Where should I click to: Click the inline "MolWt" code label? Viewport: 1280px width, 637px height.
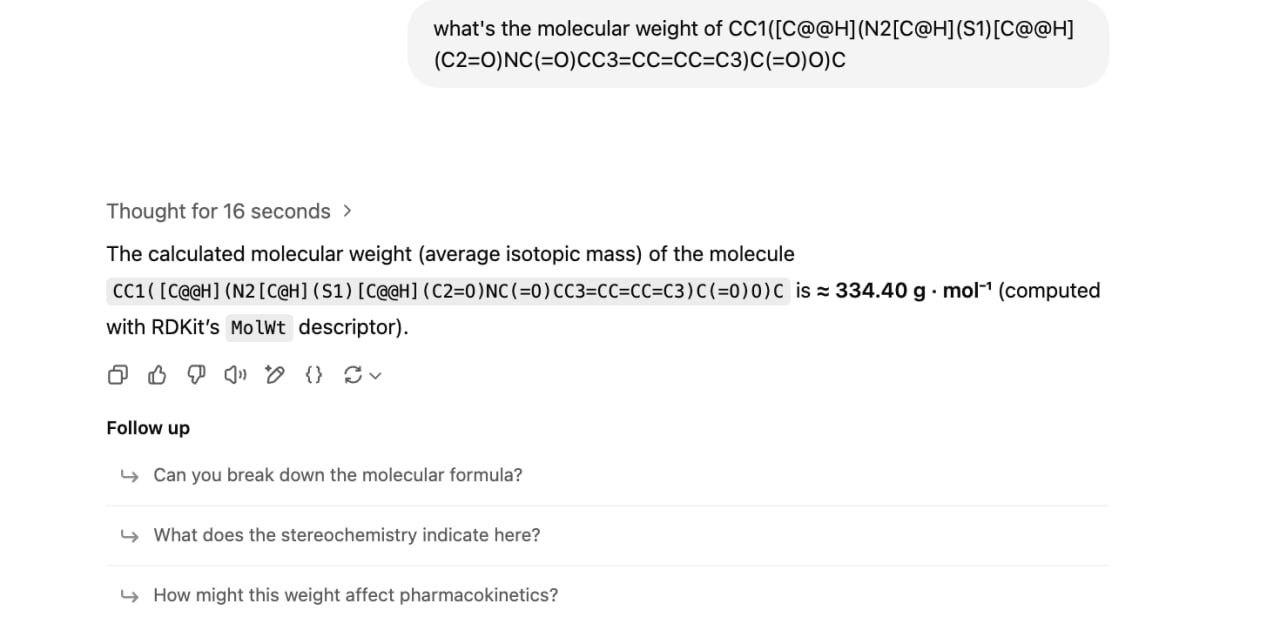tap(258, 328)
